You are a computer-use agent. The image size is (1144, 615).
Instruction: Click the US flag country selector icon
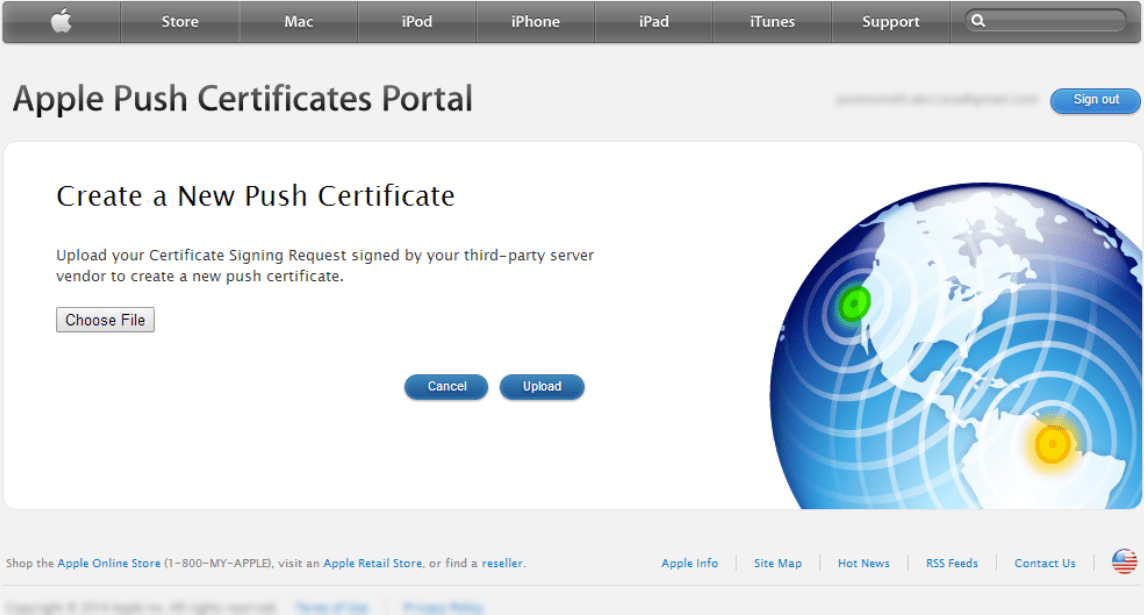[x=1124, y=562]
